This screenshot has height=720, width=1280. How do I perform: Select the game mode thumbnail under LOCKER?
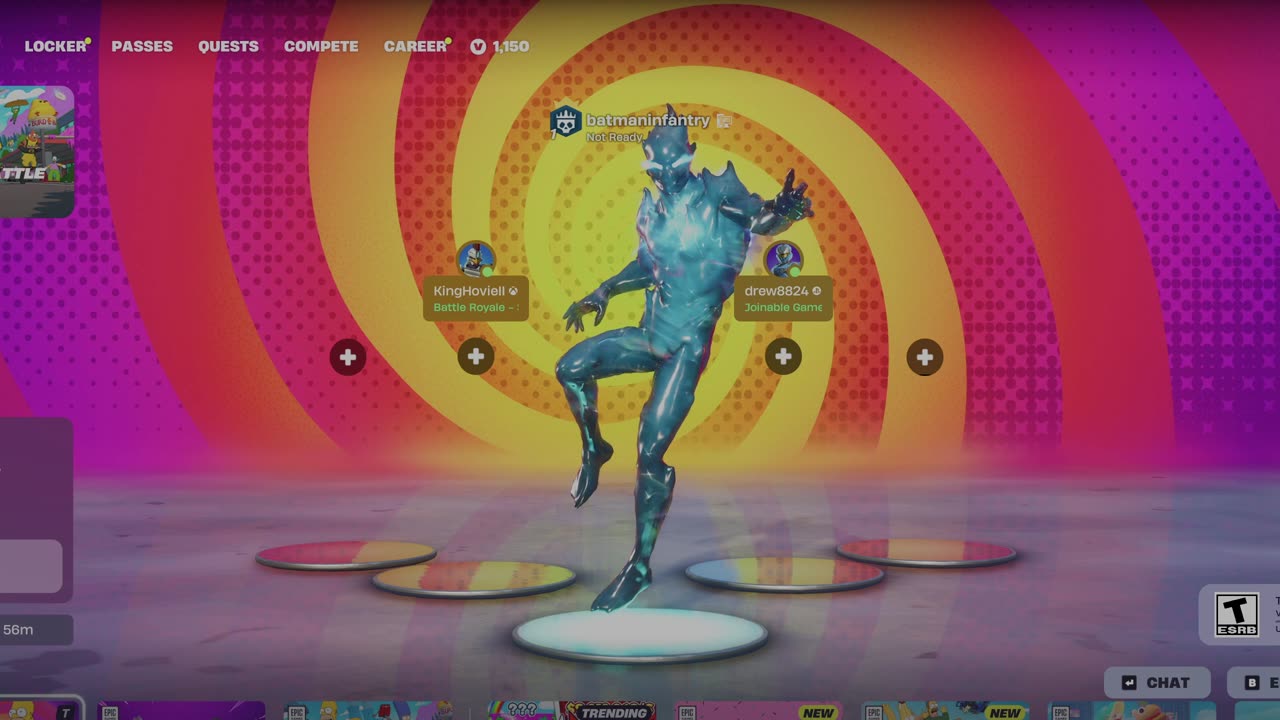coord(37,151)
